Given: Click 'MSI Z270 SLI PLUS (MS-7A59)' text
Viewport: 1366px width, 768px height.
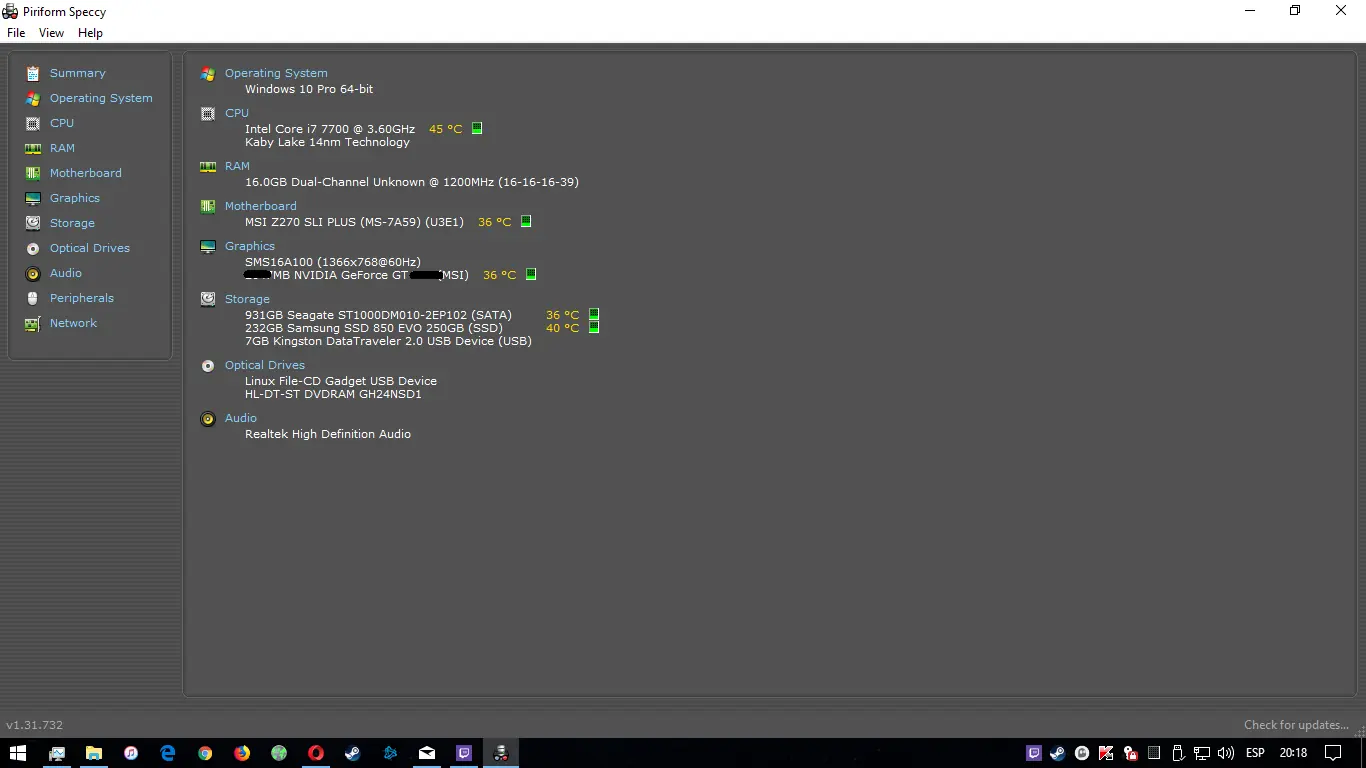Looking at the screenshot, I should click(x=354, y=222).
